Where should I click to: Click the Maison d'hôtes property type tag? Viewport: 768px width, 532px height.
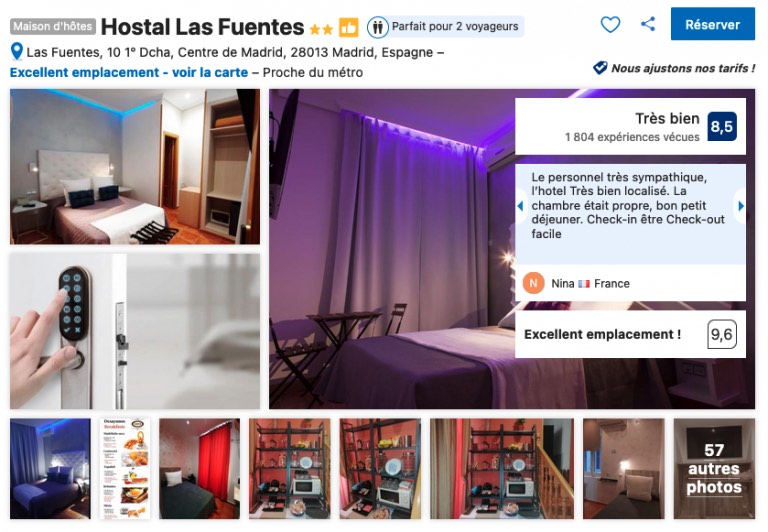(x=53, y=26)
